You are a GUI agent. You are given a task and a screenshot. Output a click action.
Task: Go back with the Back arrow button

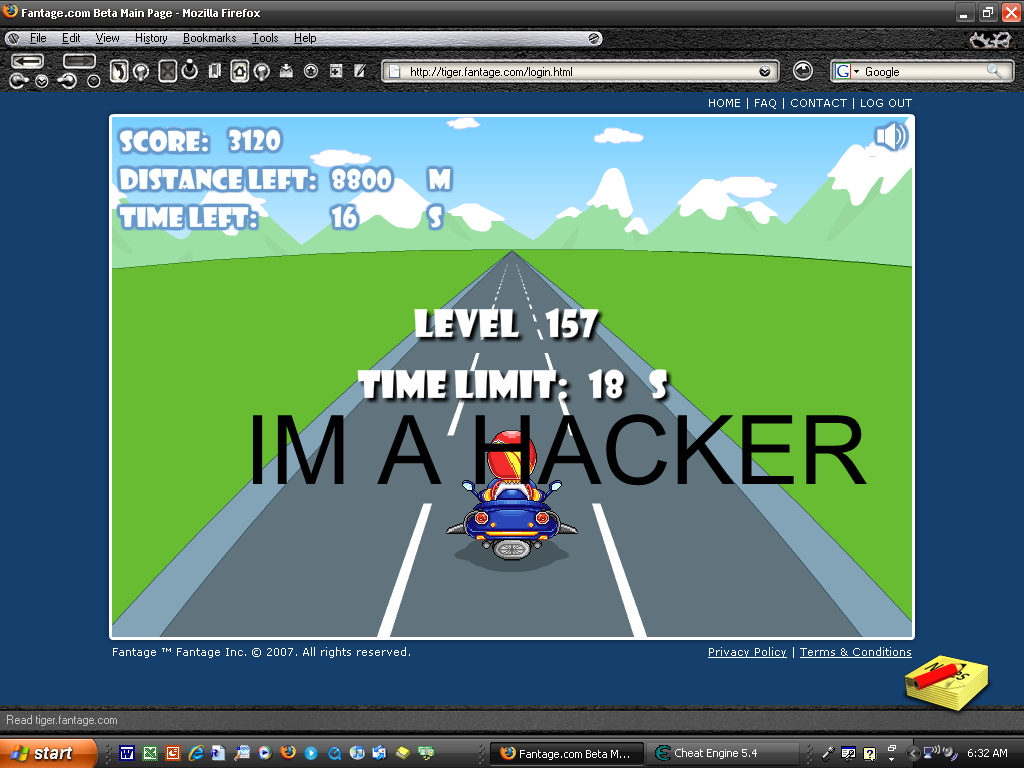pyautogui.click(x=27, y=61)
